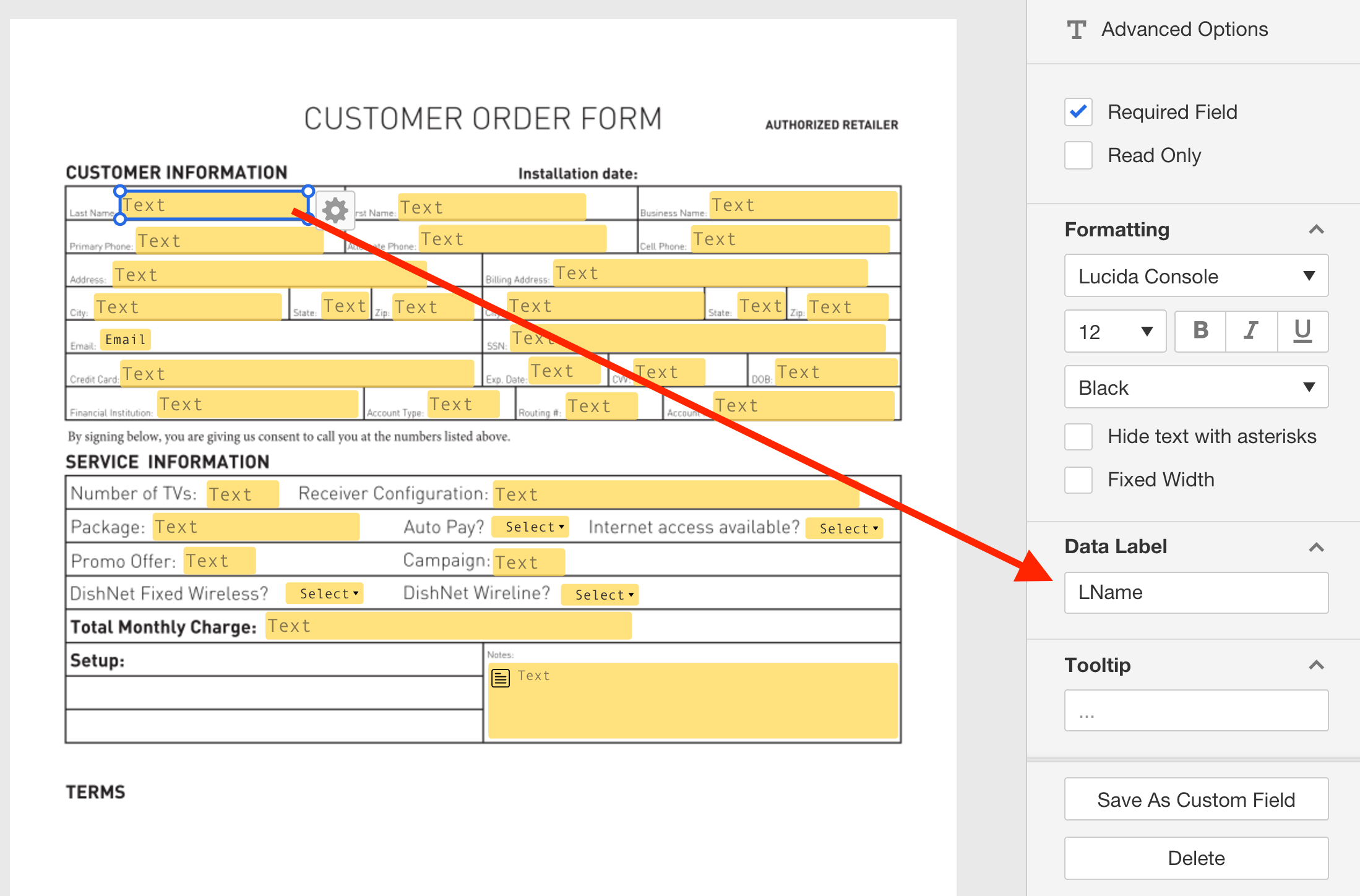This screenshot has width=1360, height=896.
Task: Select the Business Name text field
Action: click(803, 205)
